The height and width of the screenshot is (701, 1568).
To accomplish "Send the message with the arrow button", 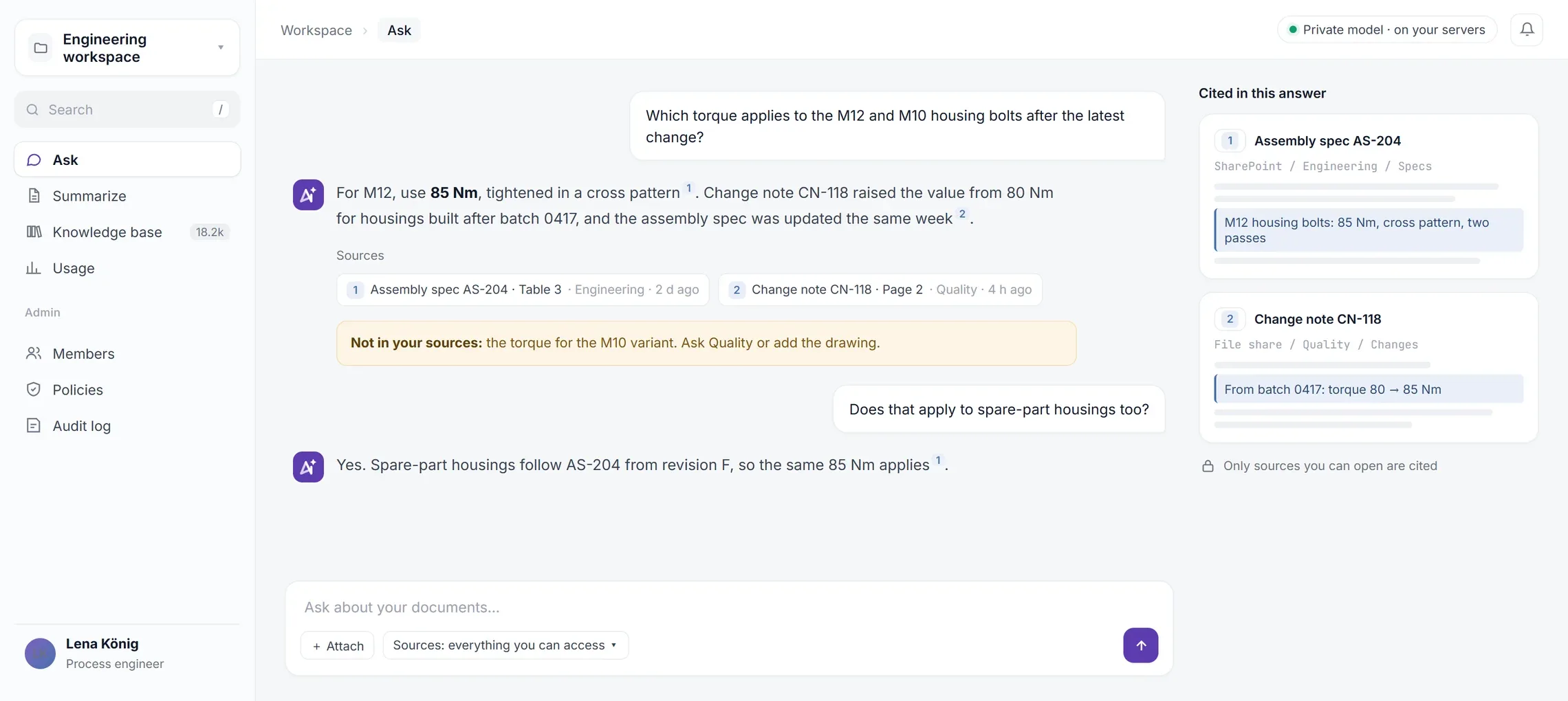I will click(1140, 645).
